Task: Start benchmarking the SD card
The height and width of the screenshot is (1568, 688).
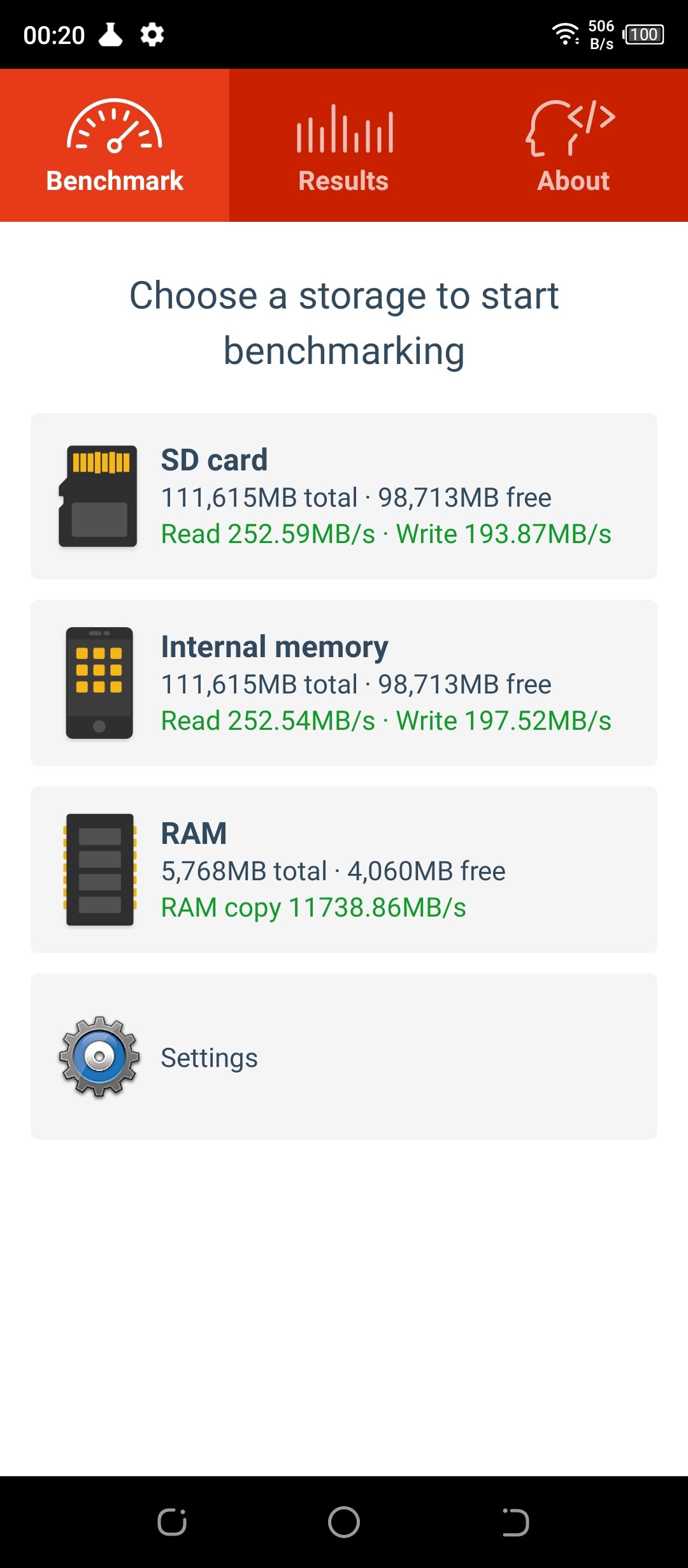Action: [x=344, y=496]
